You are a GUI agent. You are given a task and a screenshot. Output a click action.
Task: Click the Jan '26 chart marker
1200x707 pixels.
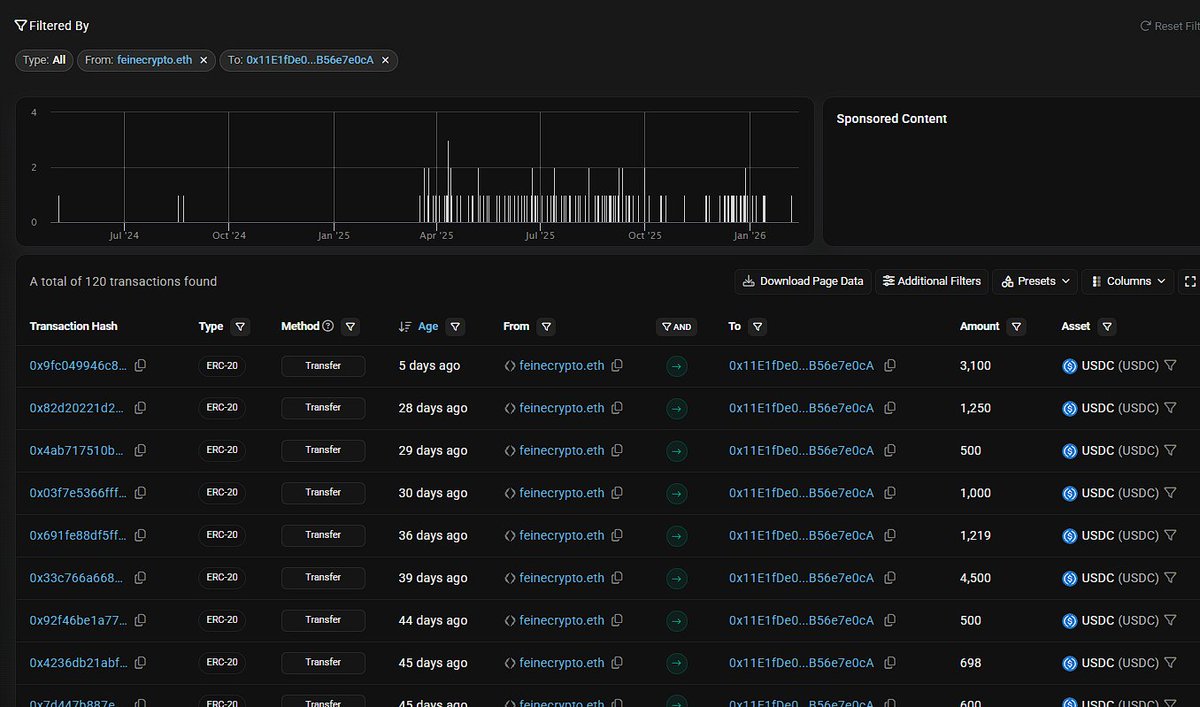click(x=750, y=236)
